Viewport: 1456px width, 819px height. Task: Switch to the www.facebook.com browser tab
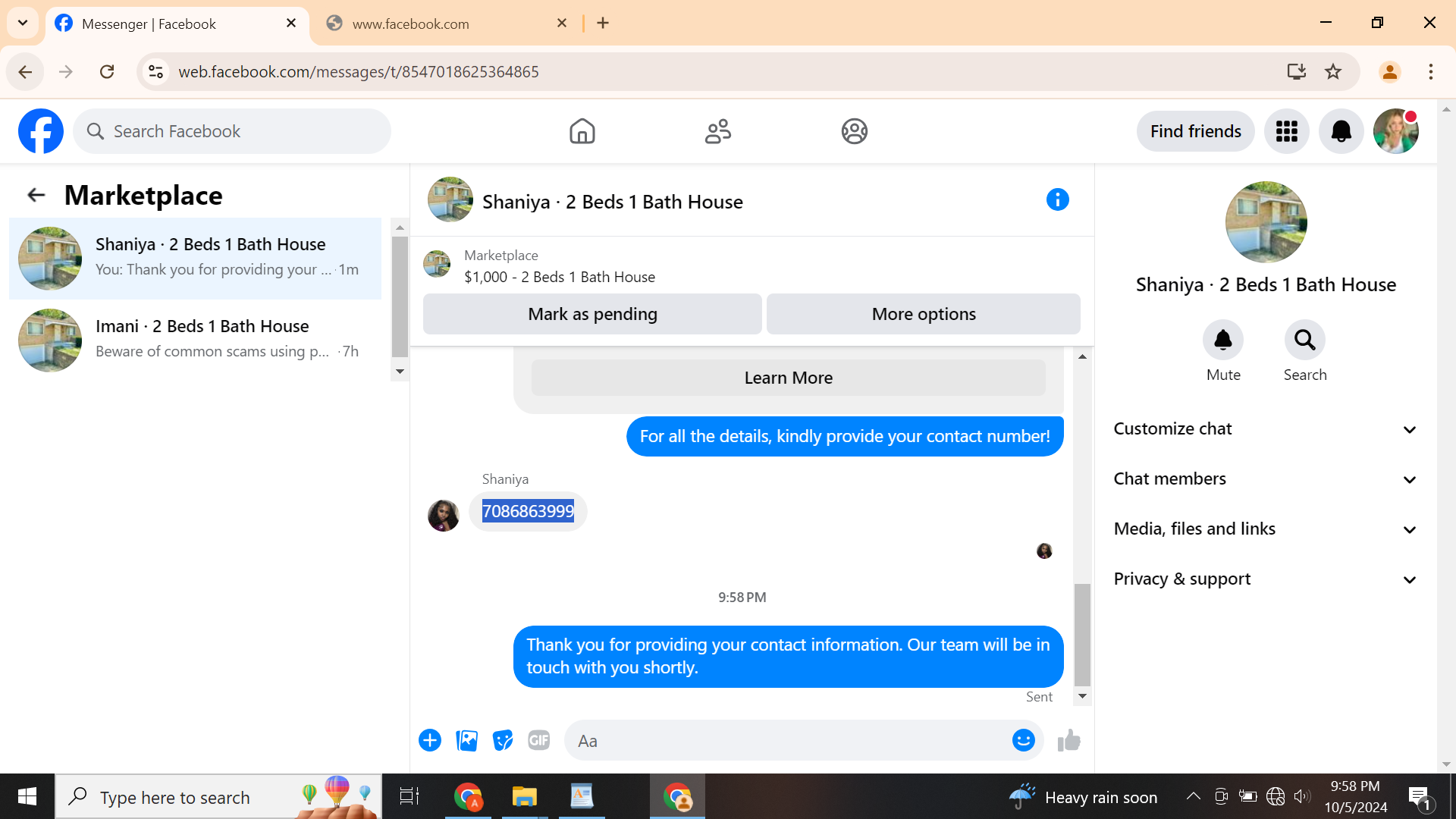pos(410,24)
